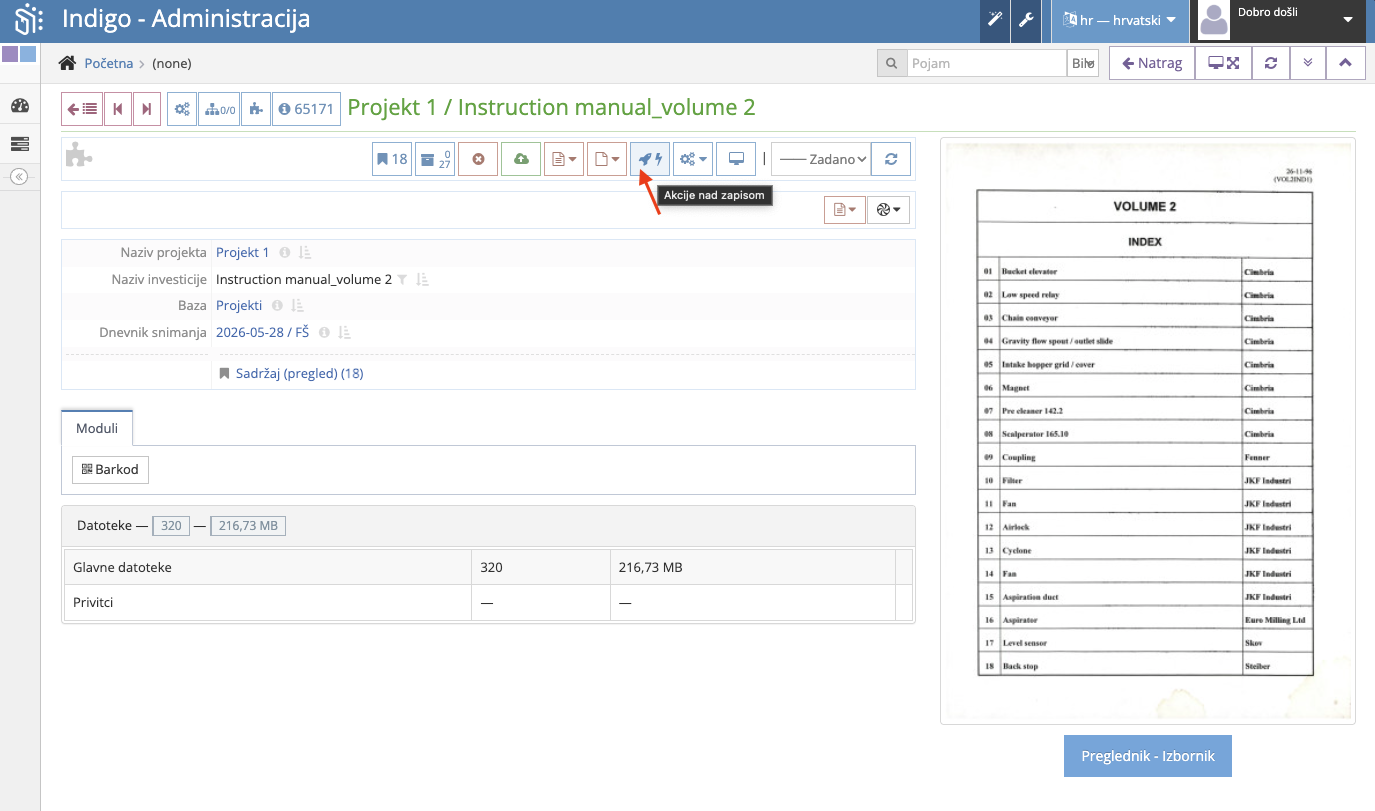Toggle fullscreen monitor view icon

point(1223,63)
